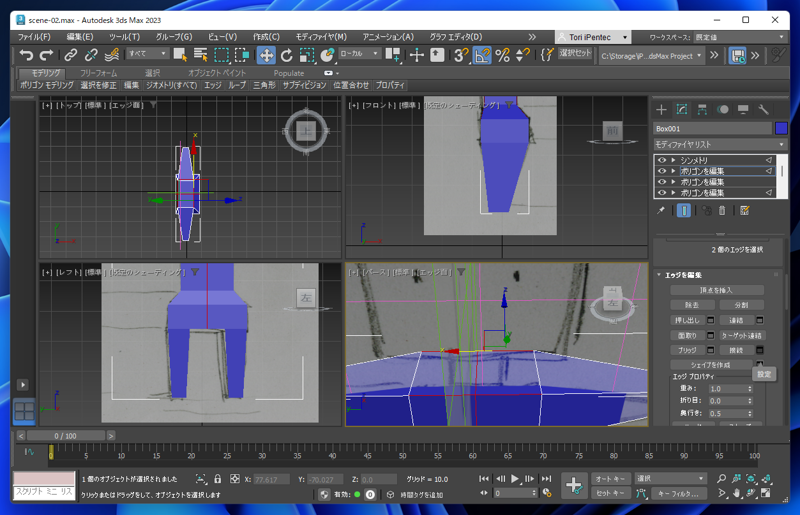Open the project path dropdown
Viewport: 800px width, 515px height.
tap(651, 56)
